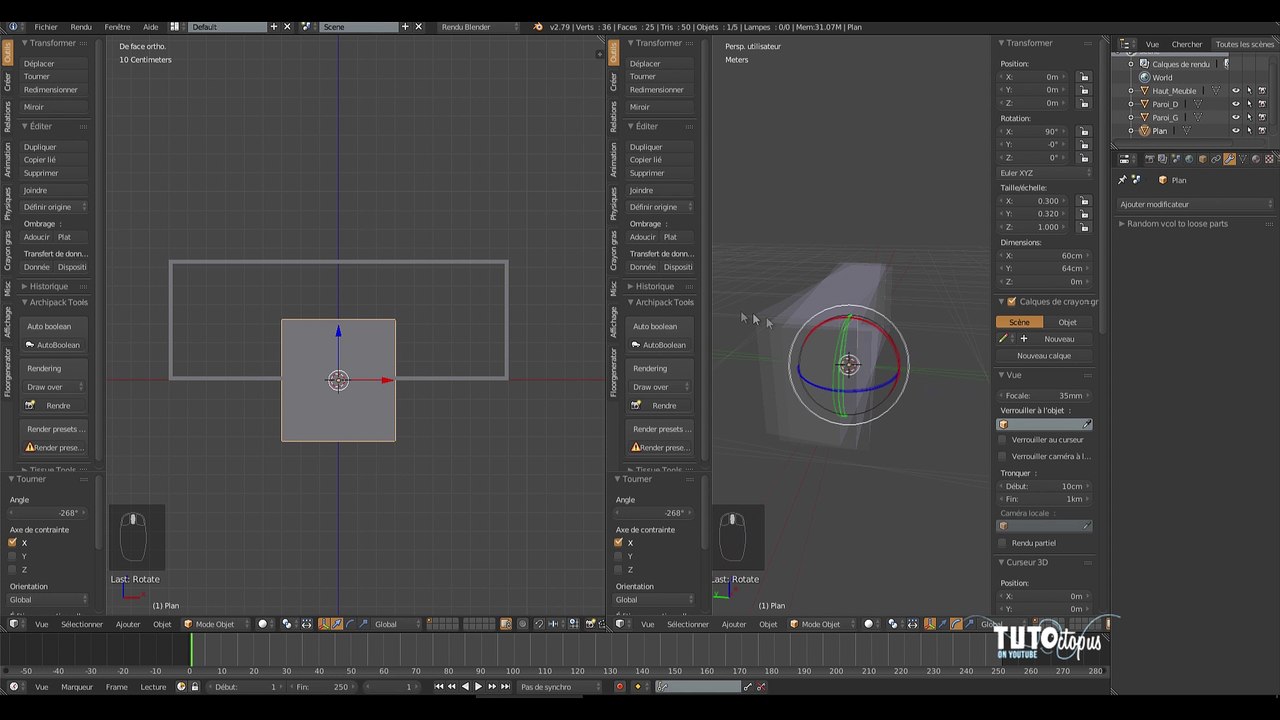Image resolution: width=1280 pixels, height=720 pixels.
Task: Open the Aide menu
Action: click(150, 27)
